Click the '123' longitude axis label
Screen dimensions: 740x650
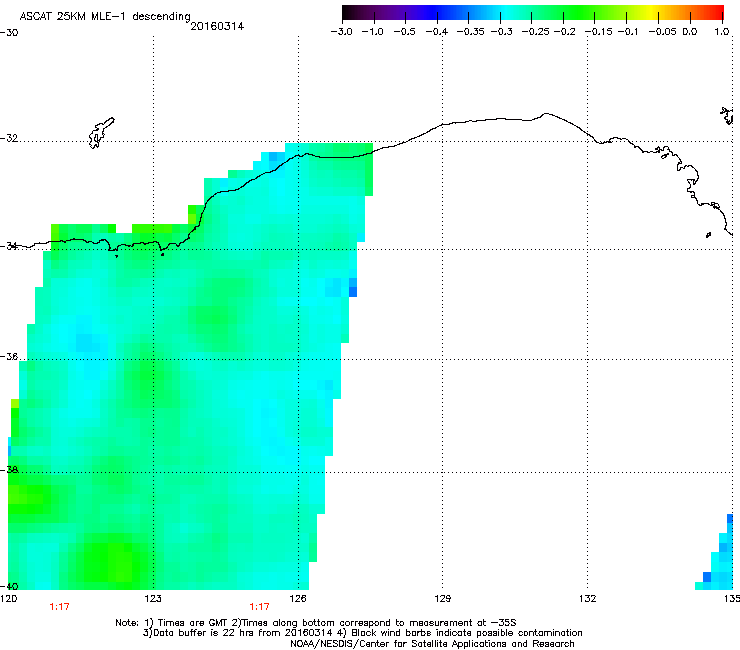click(x=153, y=599)
